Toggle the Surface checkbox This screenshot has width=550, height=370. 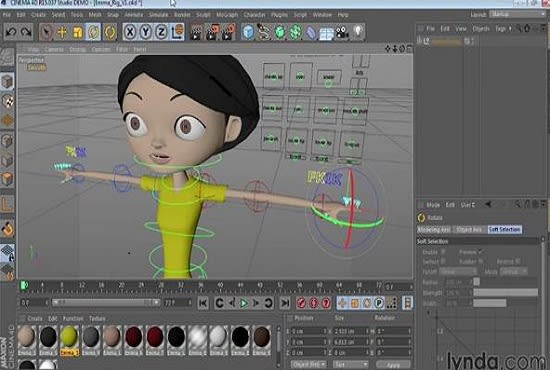[443, 261]
